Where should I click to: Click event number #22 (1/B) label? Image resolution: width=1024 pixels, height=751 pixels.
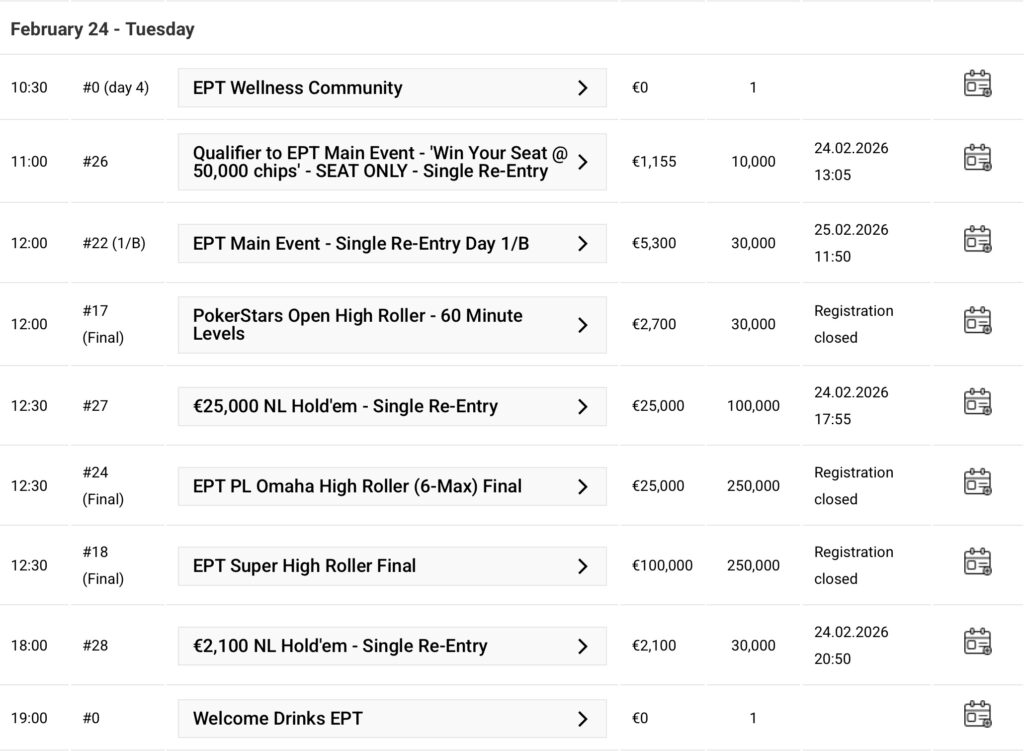(113, 243)
